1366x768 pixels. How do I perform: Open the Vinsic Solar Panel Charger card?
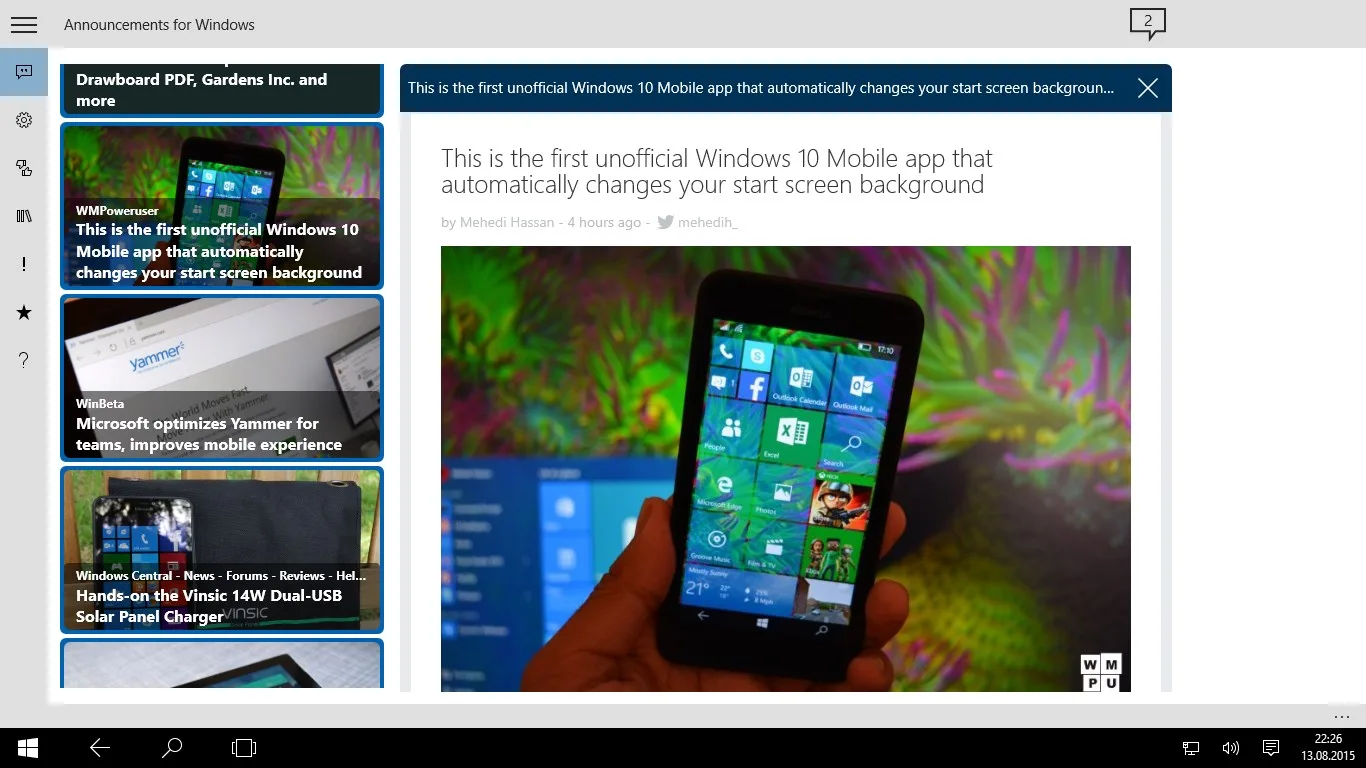pos(222,550)
